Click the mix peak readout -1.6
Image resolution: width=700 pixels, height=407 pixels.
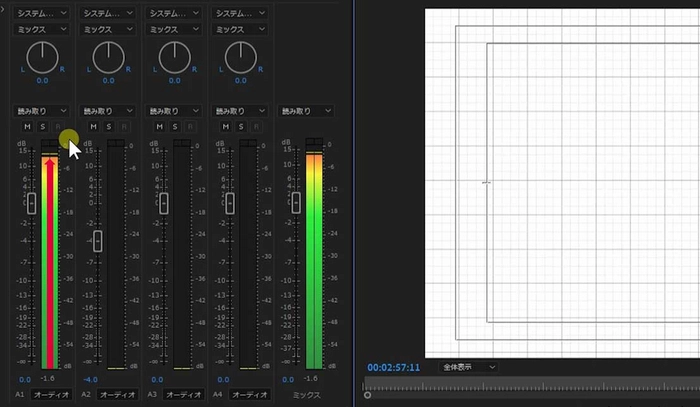tap(311, 378)
